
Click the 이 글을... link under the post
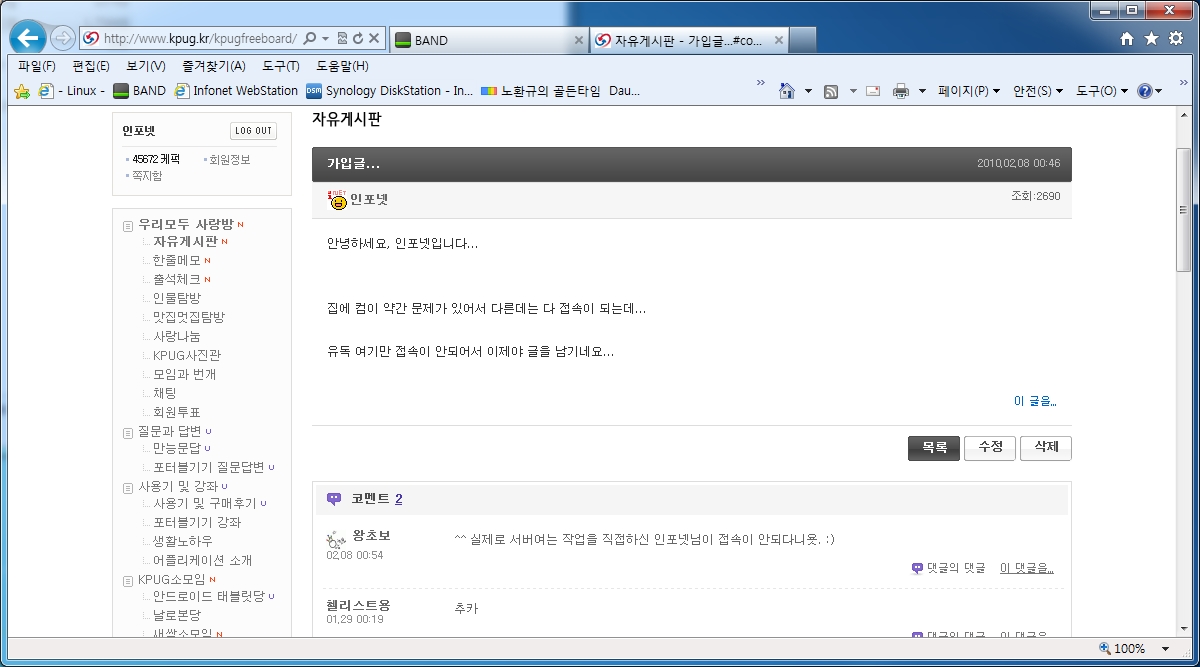pos(1035,401)
